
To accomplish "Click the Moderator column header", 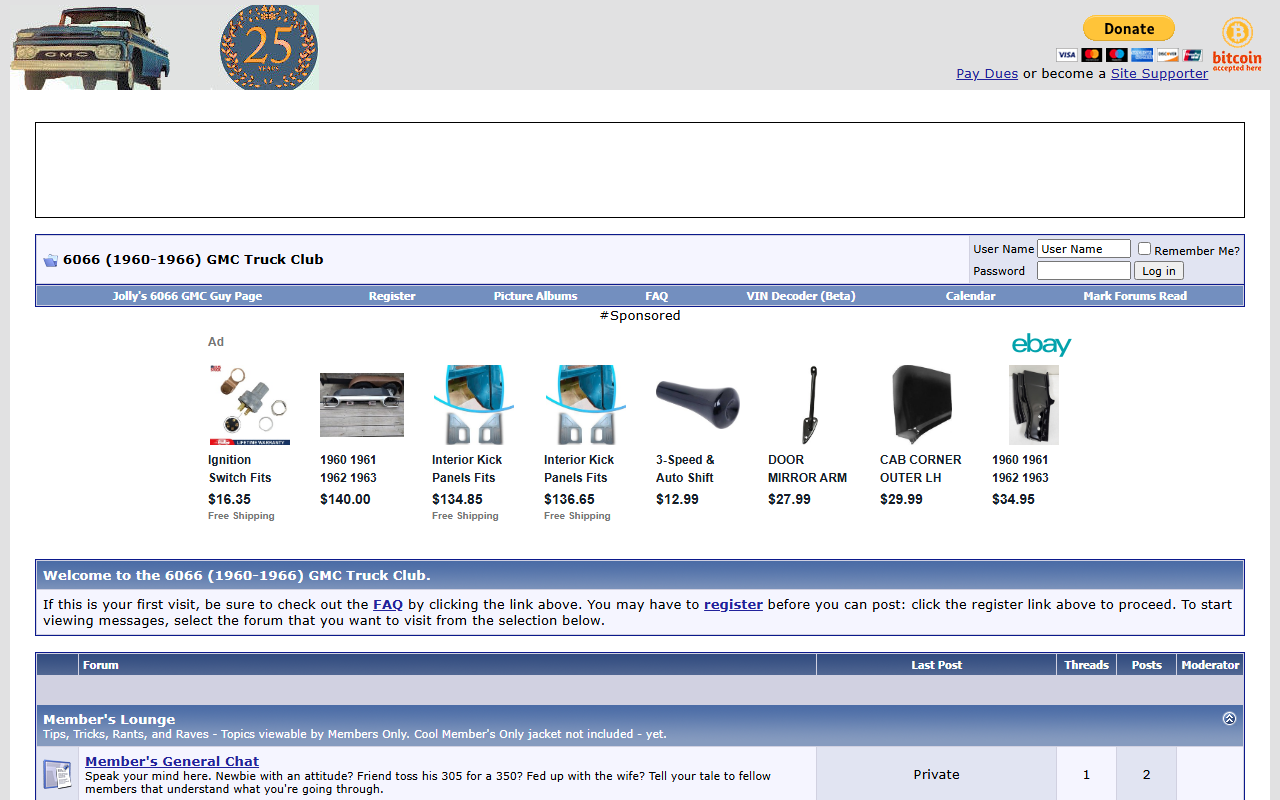I will point(1210,665).
